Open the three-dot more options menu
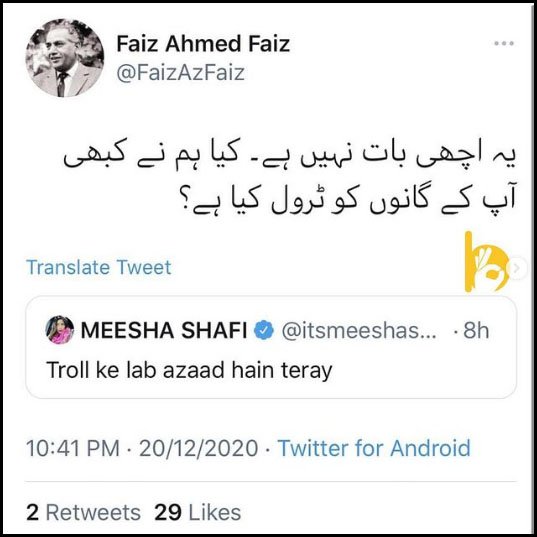Viewport: 537px width, 537px height. 504,43
